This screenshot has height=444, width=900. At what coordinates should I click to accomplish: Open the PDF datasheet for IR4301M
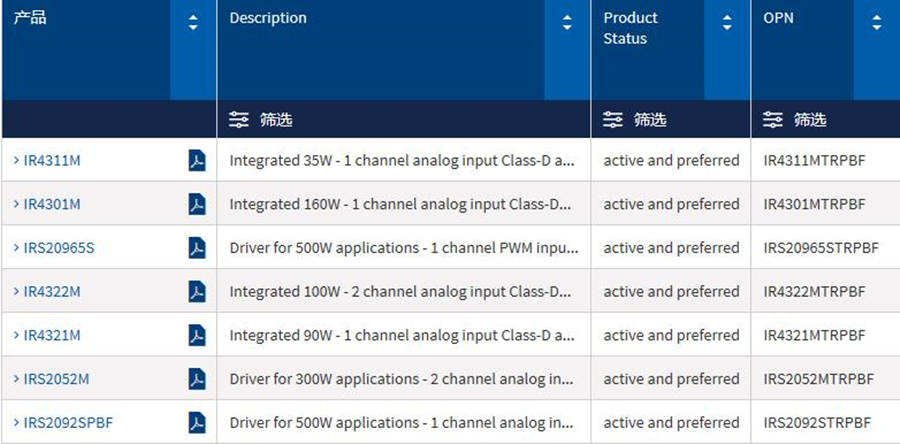tap(197, 204)
